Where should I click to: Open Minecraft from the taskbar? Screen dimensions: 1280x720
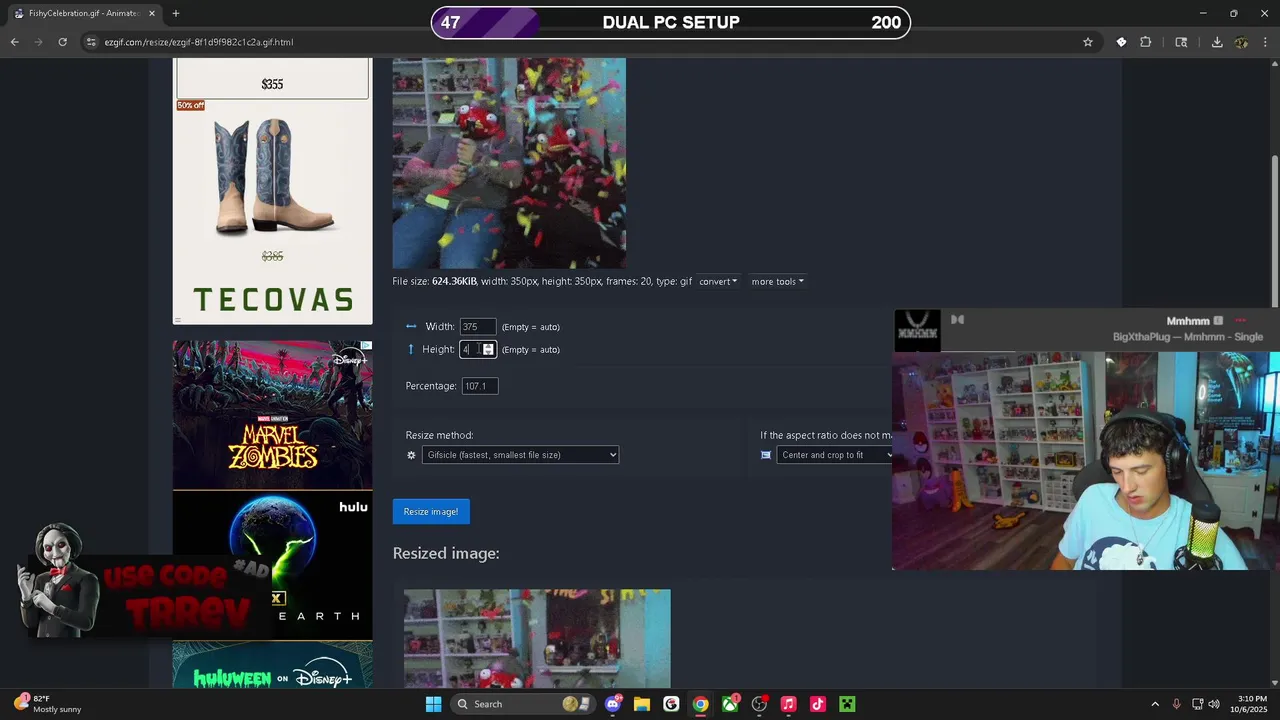pos(847,704)
